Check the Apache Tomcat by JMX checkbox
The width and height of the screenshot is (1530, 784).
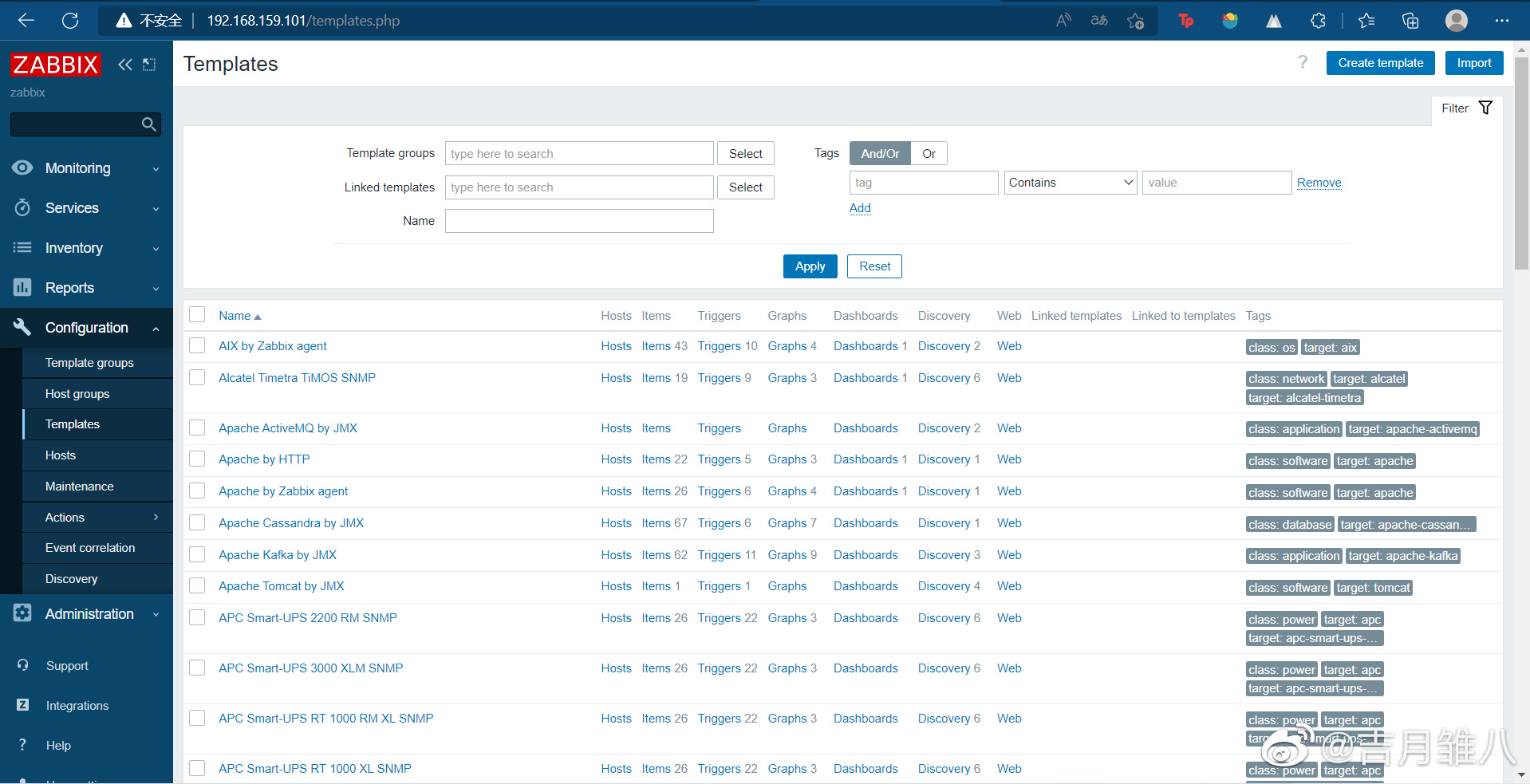point(197,585)
